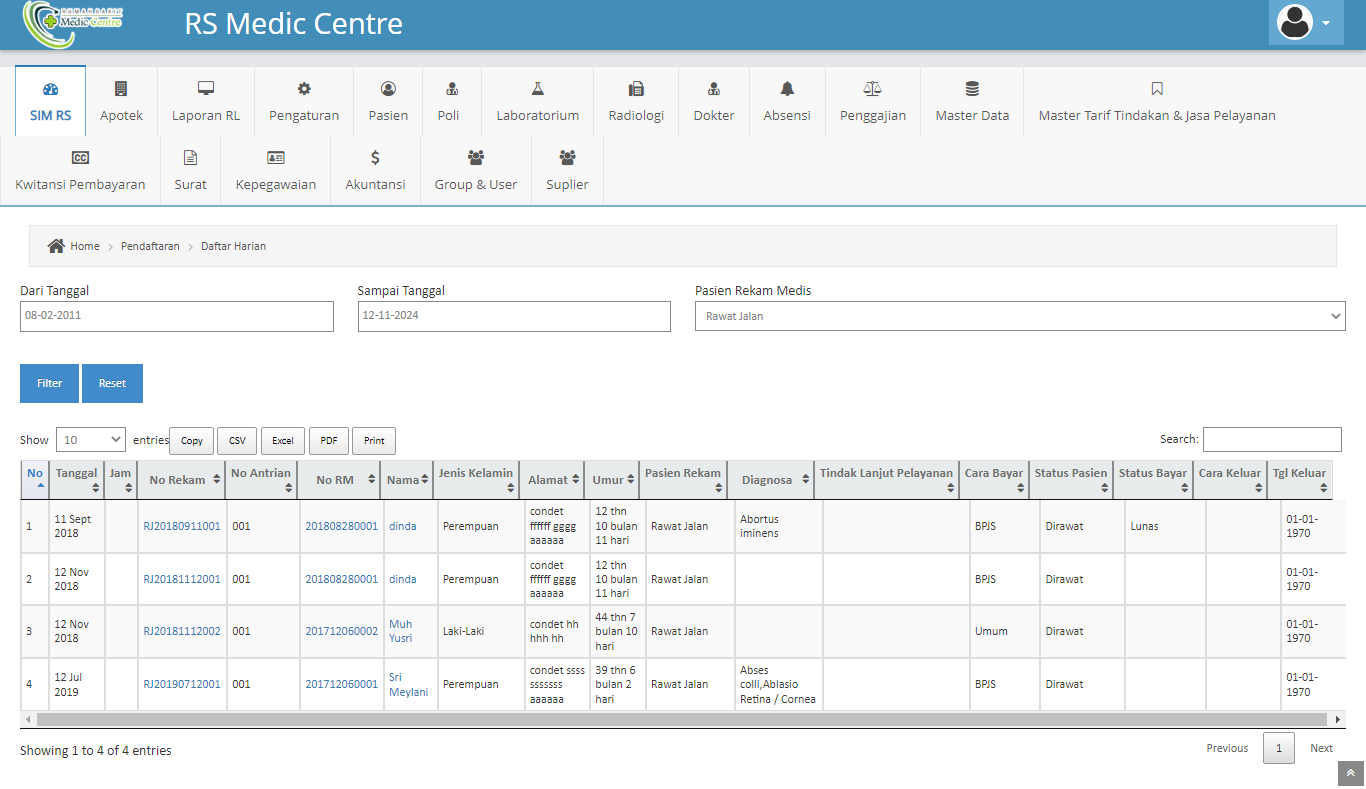The width and height of the screenshot is (1366, 789).
Task: Open Apotek via its building icon
Action: [121, 89]
